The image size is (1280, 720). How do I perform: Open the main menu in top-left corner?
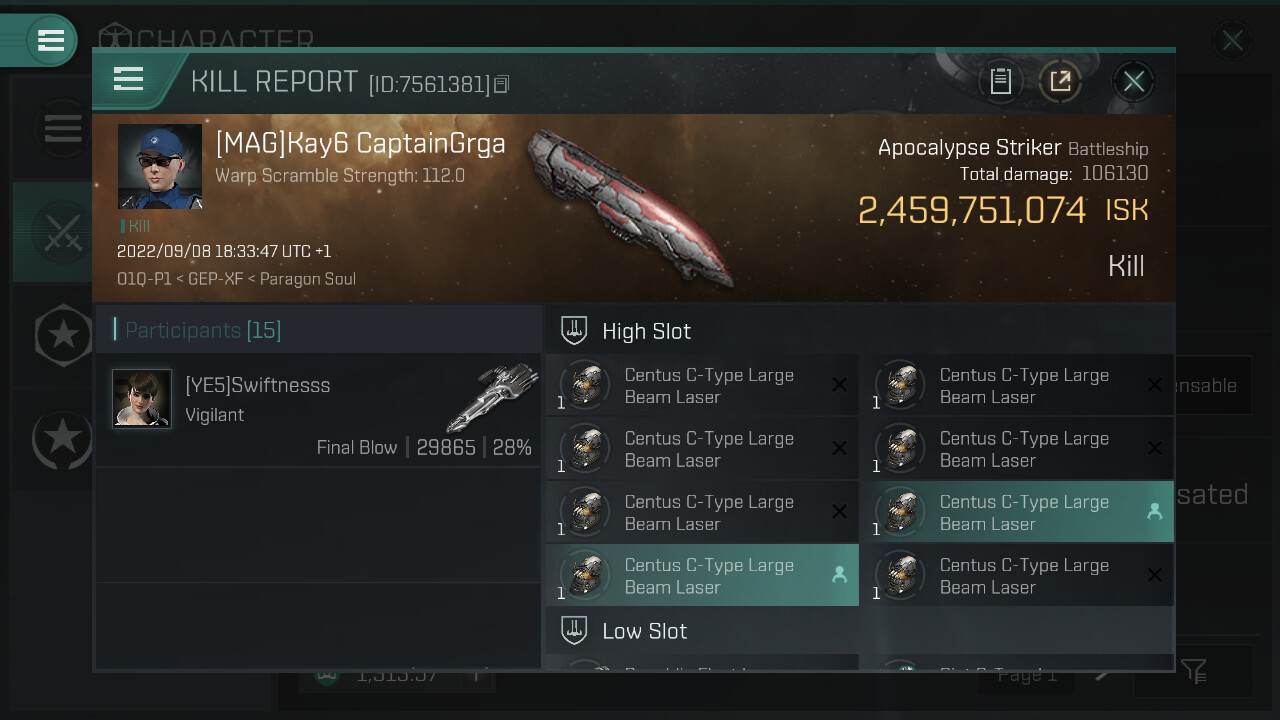tap(50, 40)
